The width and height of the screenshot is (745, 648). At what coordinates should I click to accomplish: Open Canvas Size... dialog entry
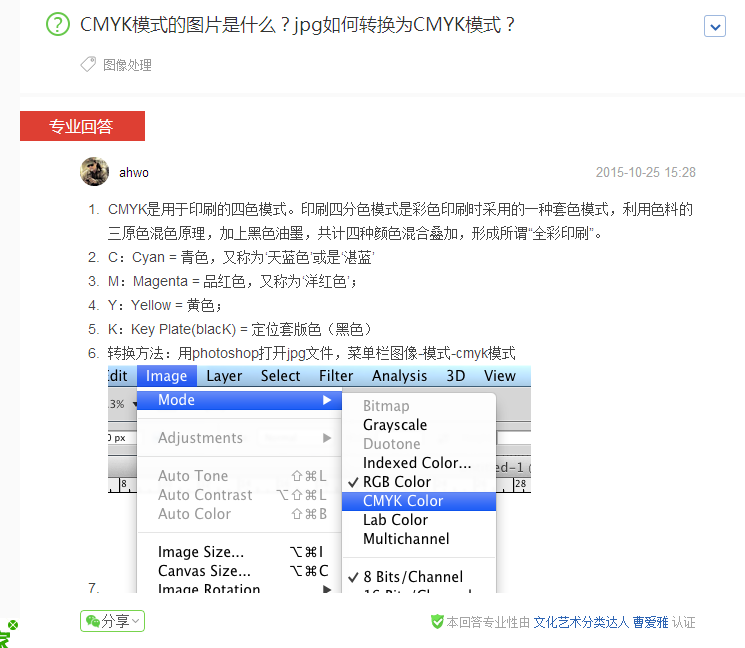click(239, 571)
